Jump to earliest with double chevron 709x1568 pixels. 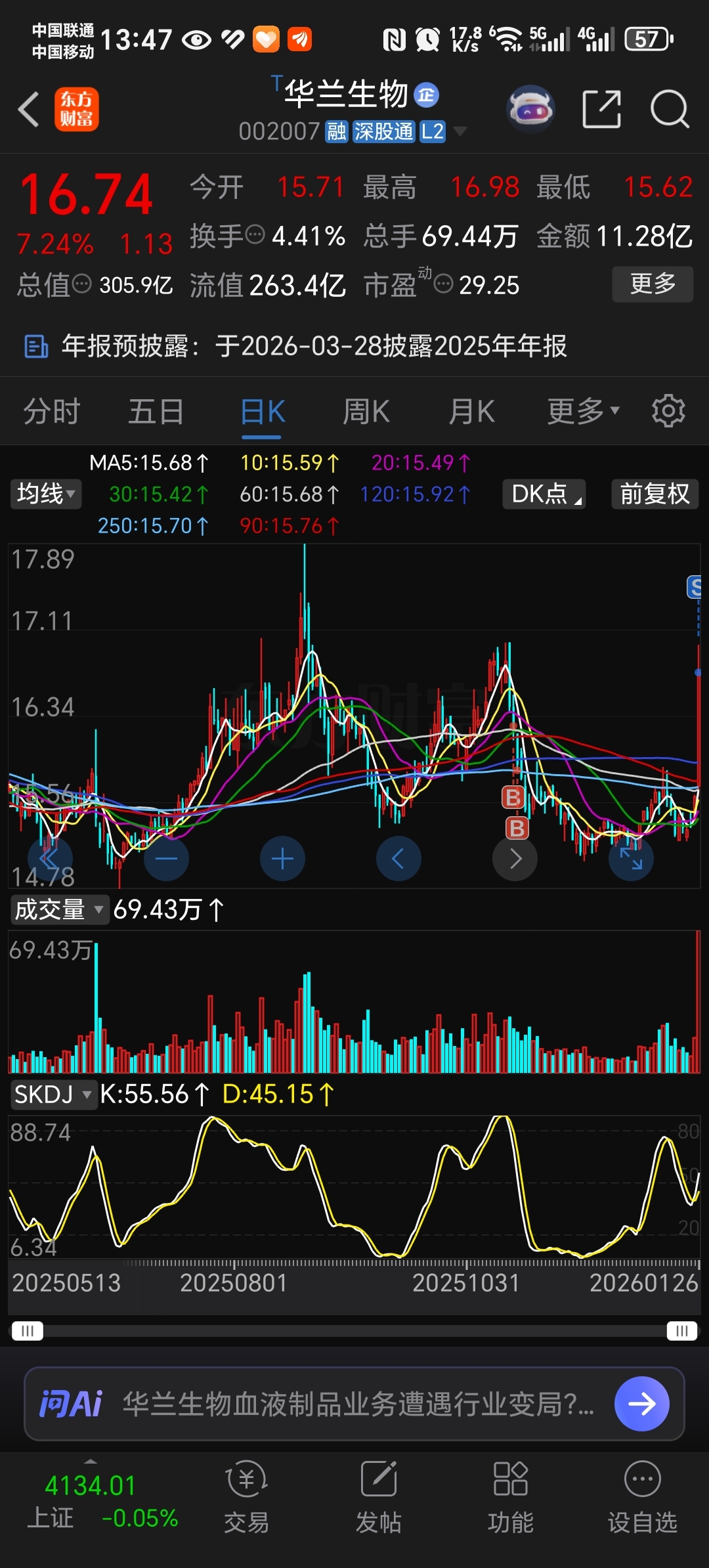50,858
